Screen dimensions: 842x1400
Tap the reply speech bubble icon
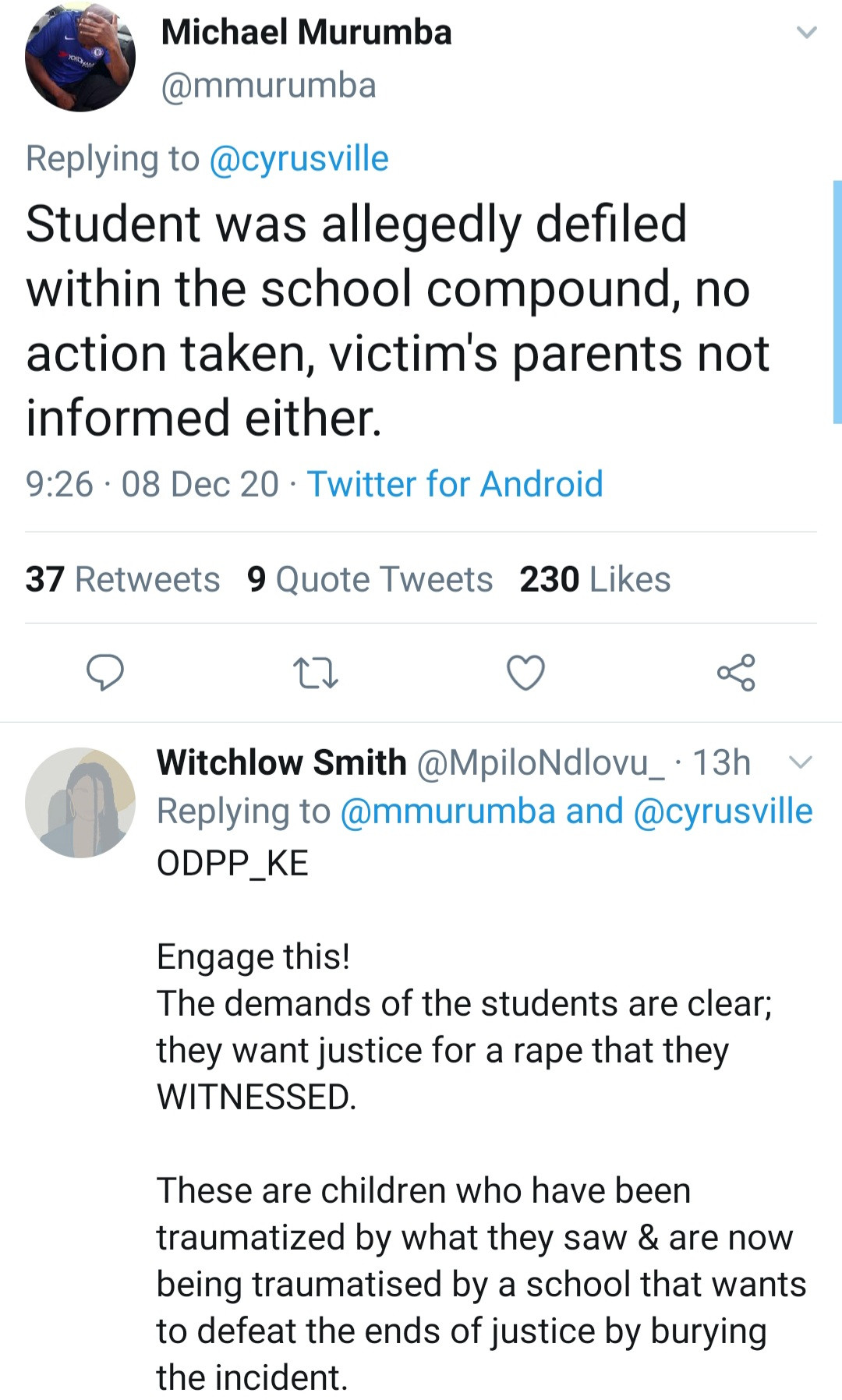104,673
